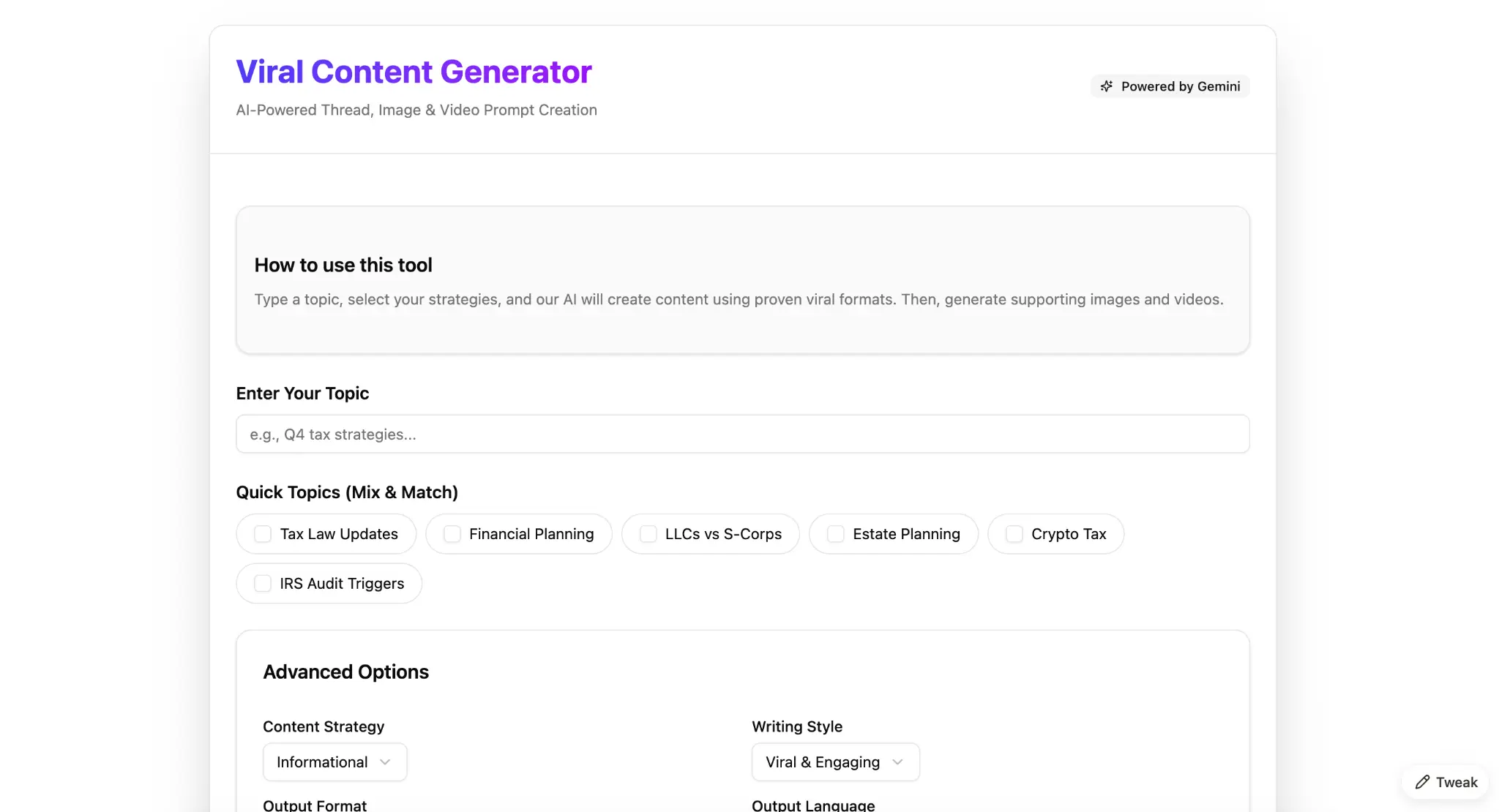Enable the Financial Planning checkbox

coord(452,534)
